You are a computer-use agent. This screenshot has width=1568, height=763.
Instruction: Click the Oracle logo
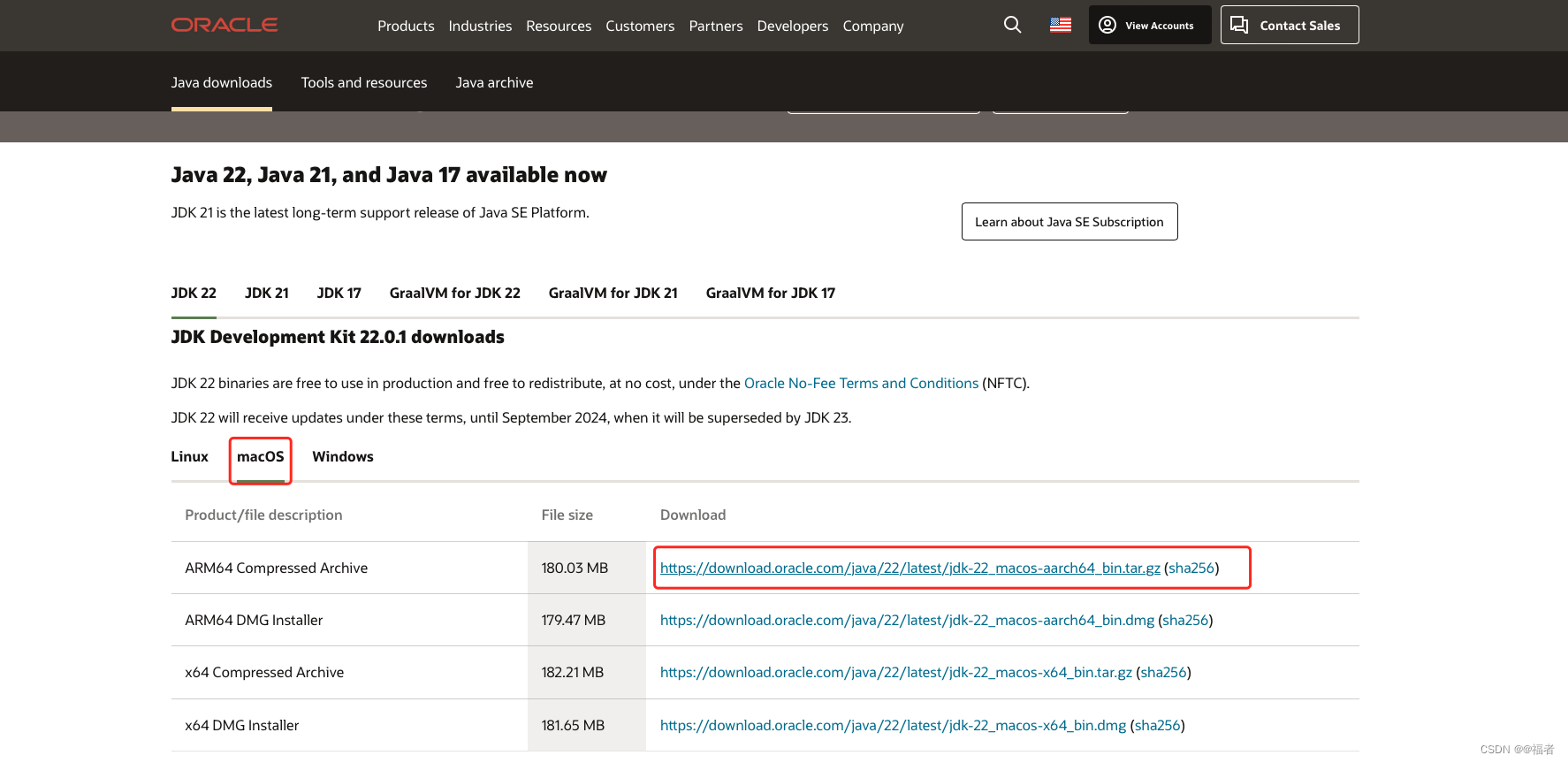225,25
